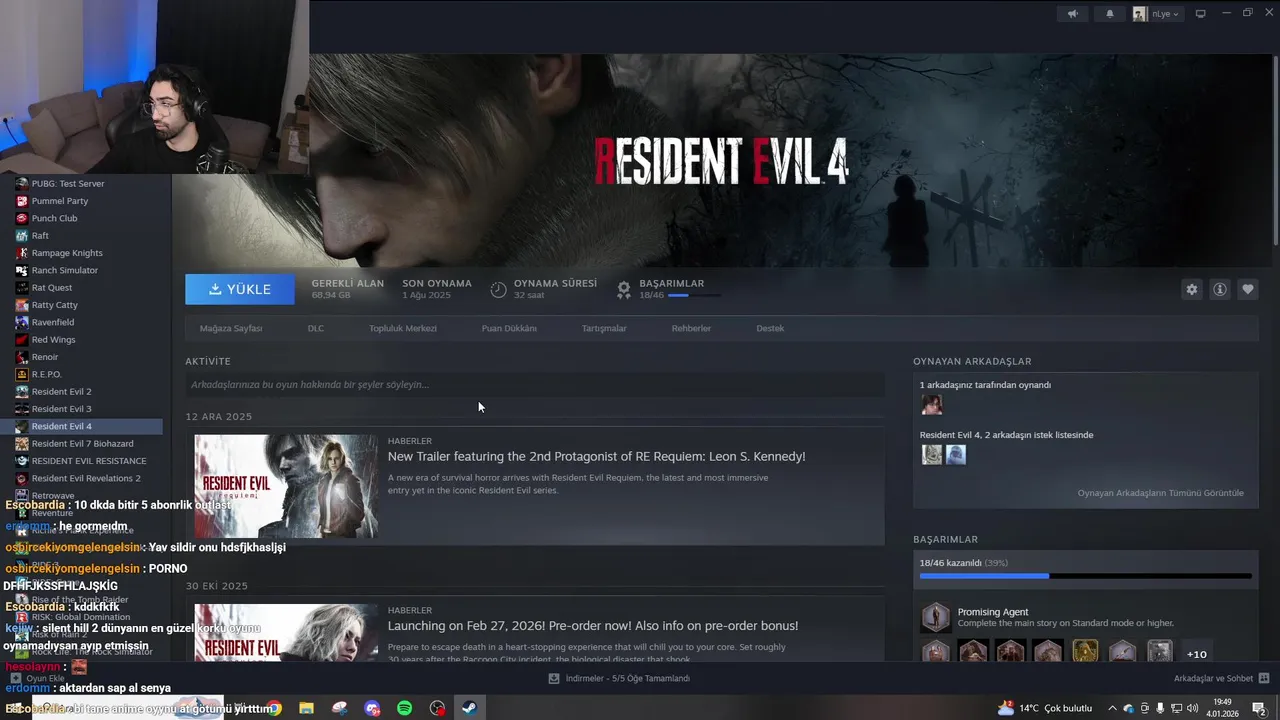Open New Trailer featuring 2nd Protagonist headline
The height and width of the screenshot is (720, 1280).
[x=596, y=456]
